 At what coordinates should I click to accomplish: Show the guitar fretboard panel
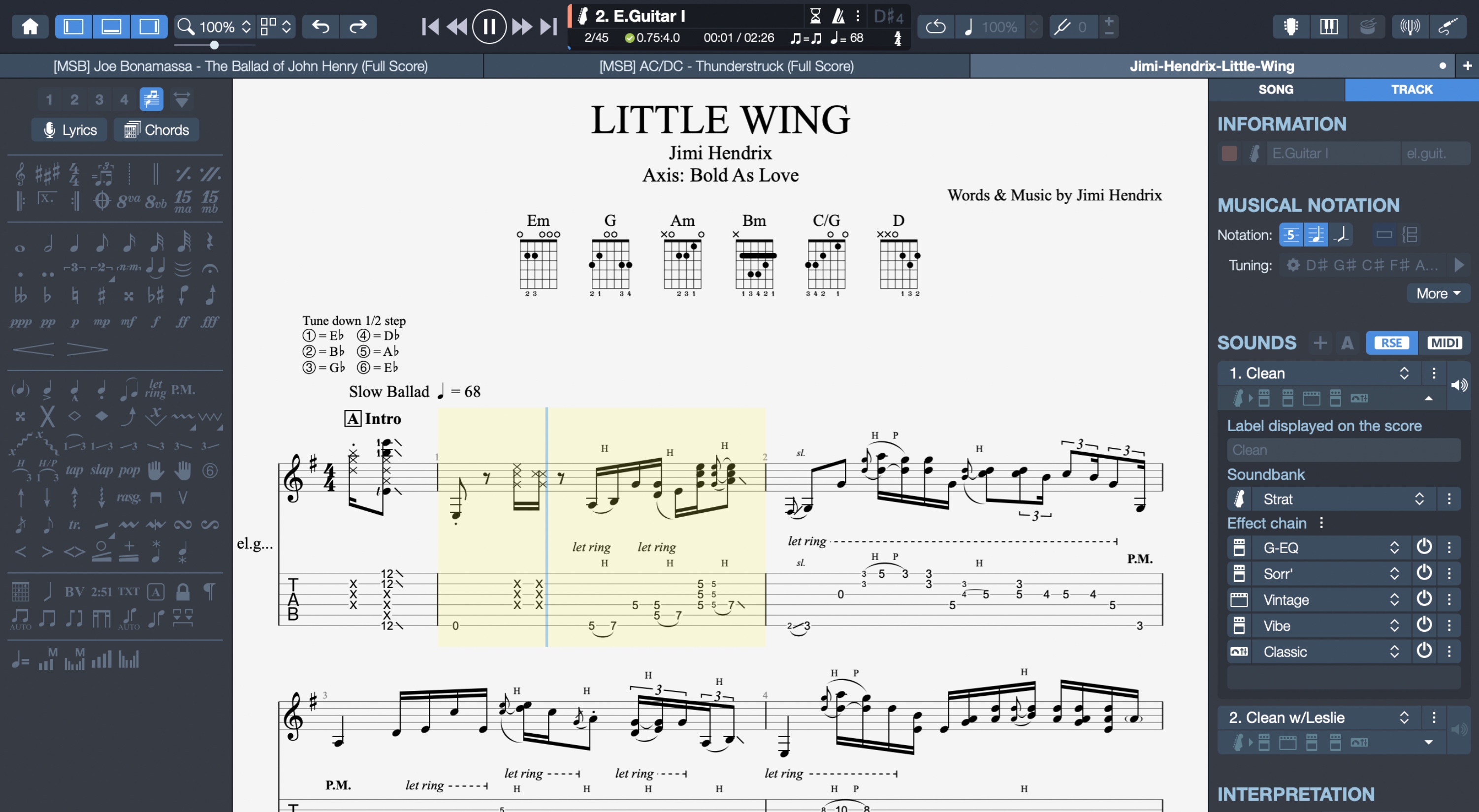click(x=1291, y=27)
